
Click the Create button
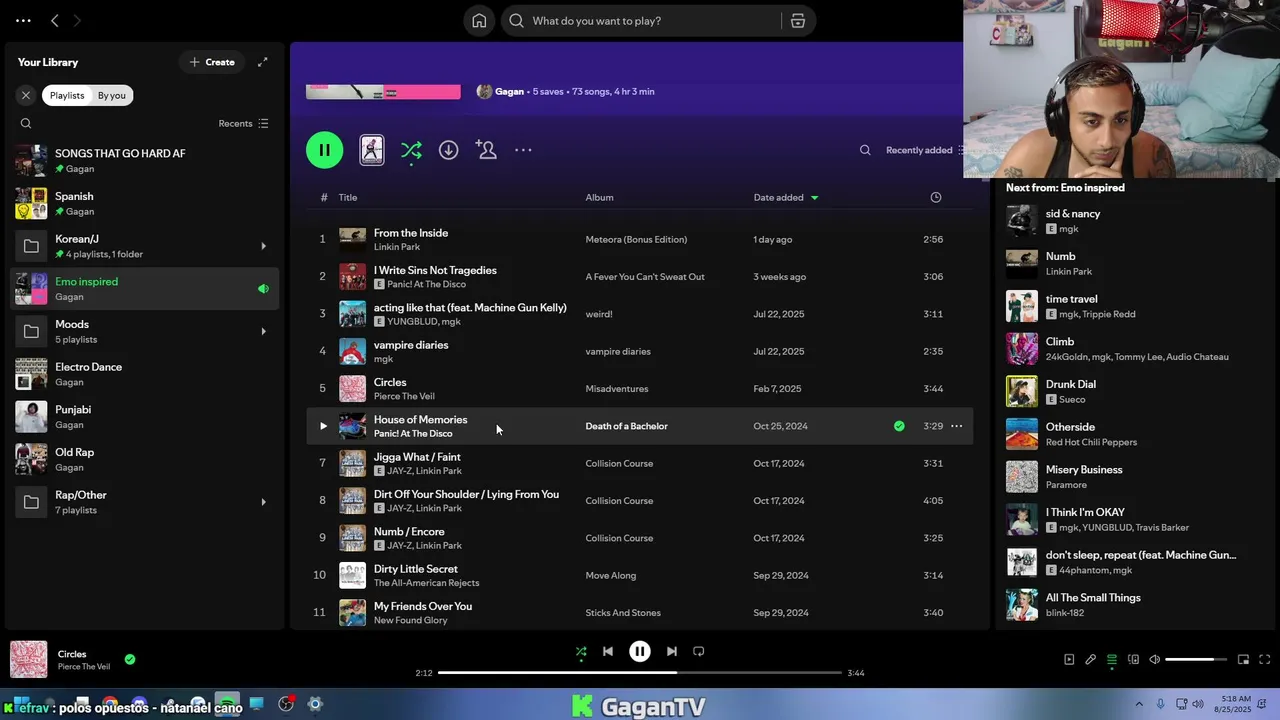click(212, 62)
